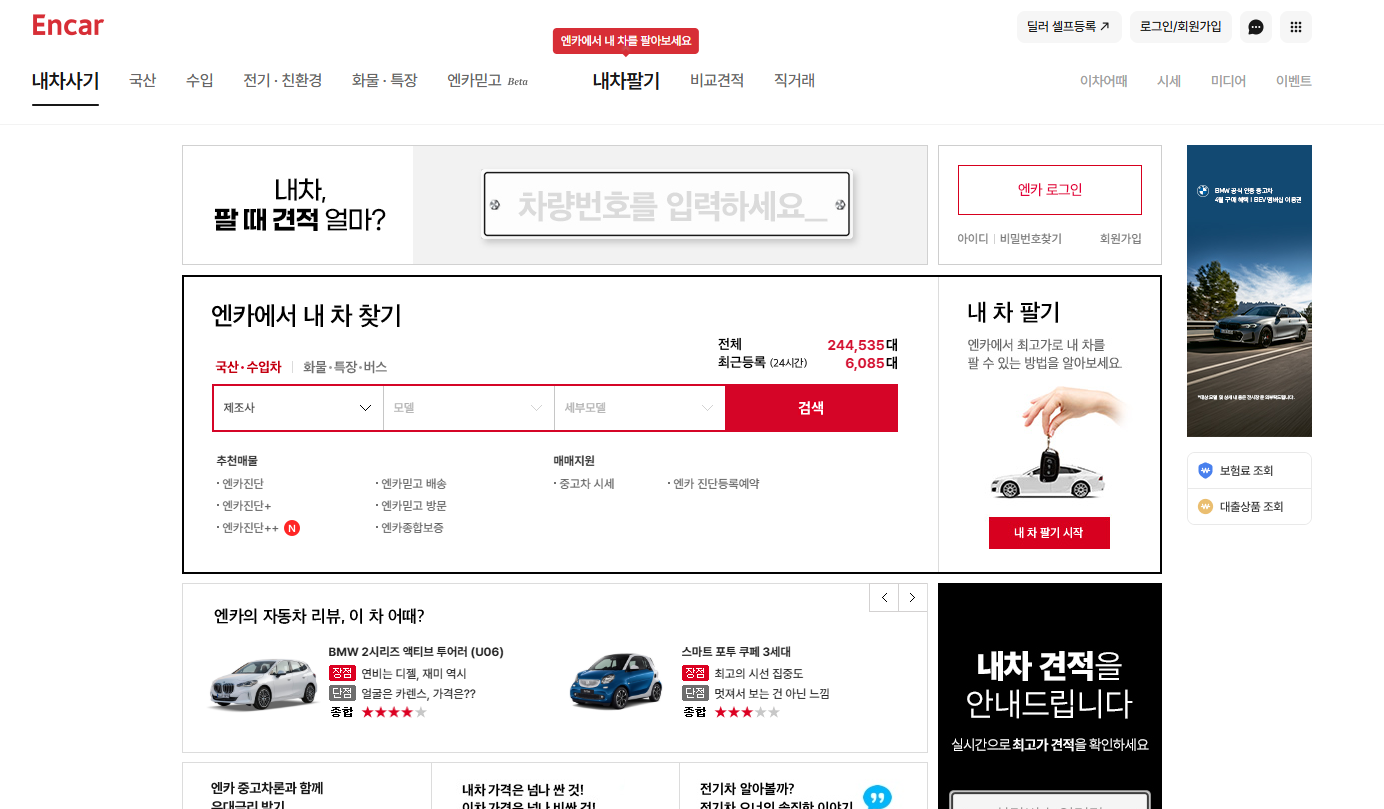The width and height of the screenshot is (1384, 809).
Task: Open 스마트 포투 쿠페 car thumbnail
Action: pos(617,680)
